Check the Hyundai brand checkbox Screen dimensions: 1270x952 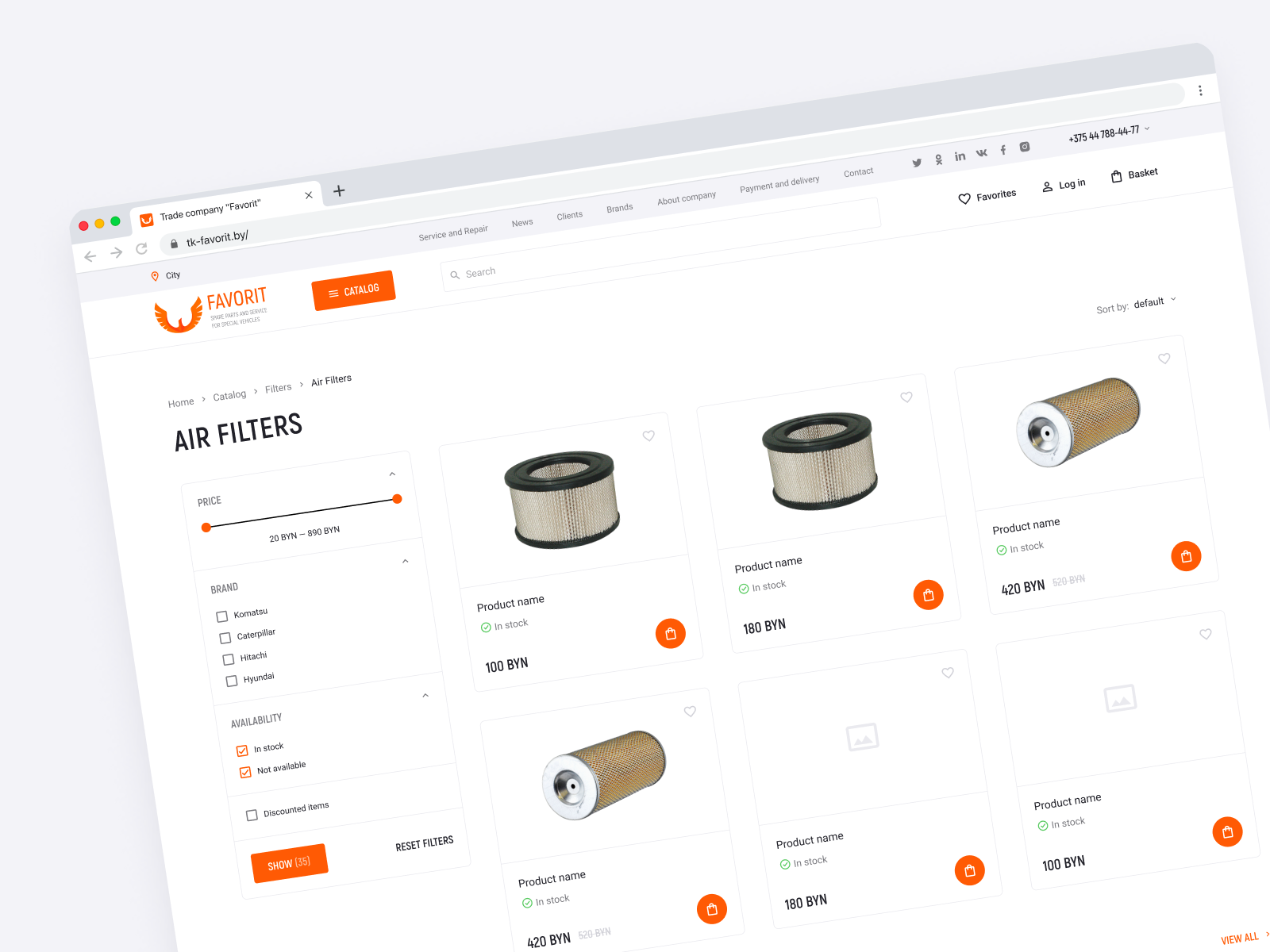(x=232, y=681)
